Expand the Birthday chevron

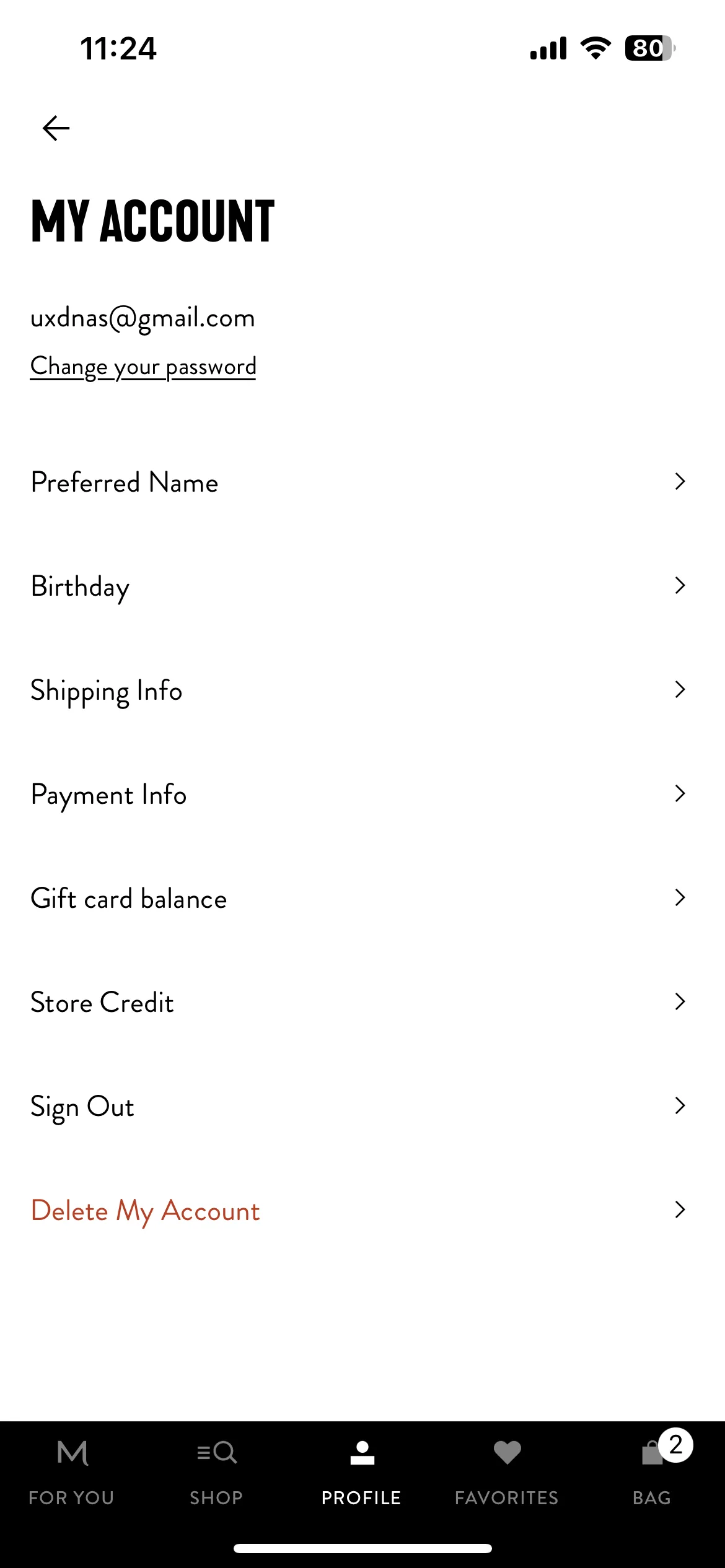680,585
